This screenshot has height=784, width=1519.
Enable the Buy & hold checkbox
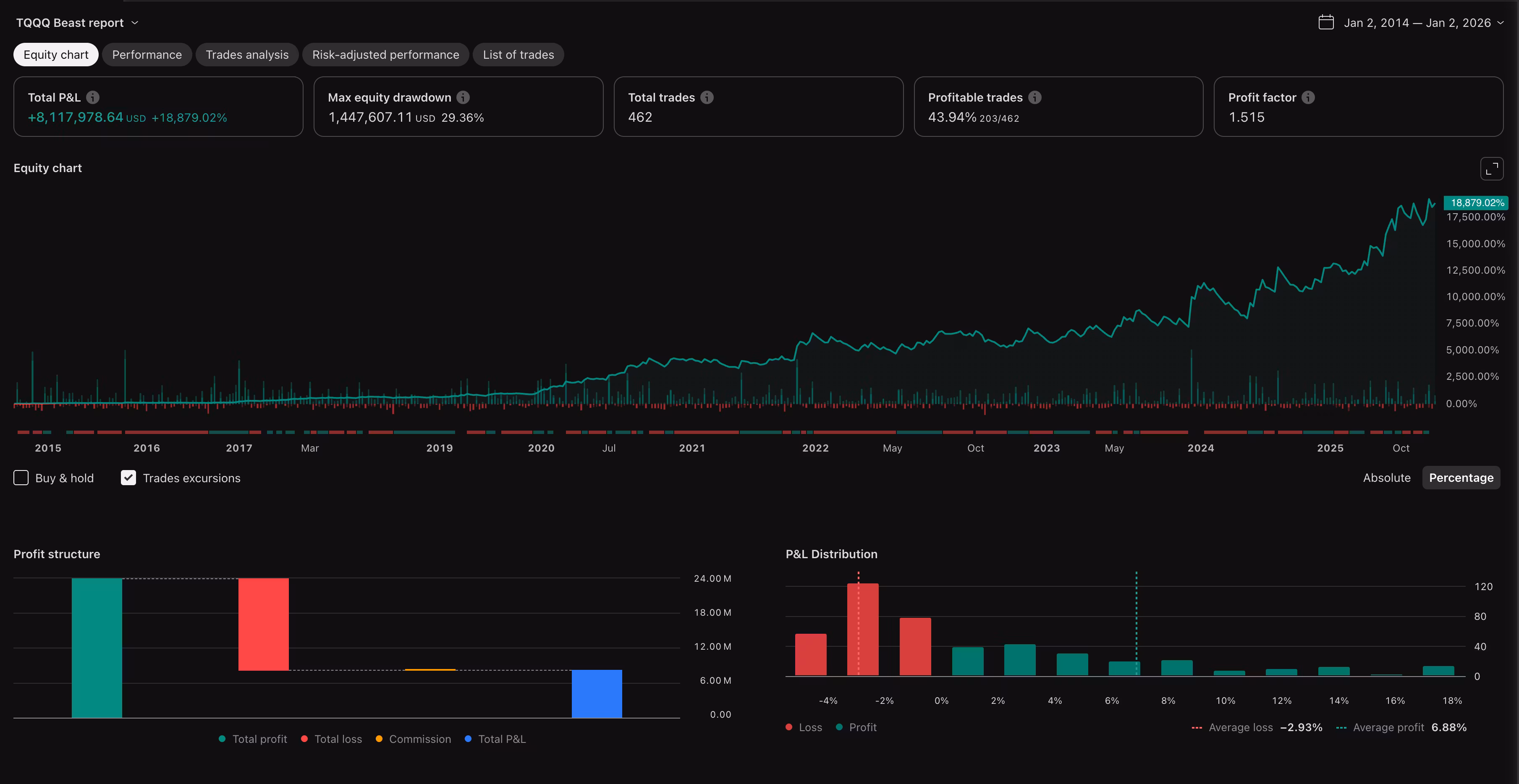pyautogui.click(x=21, y=478)
